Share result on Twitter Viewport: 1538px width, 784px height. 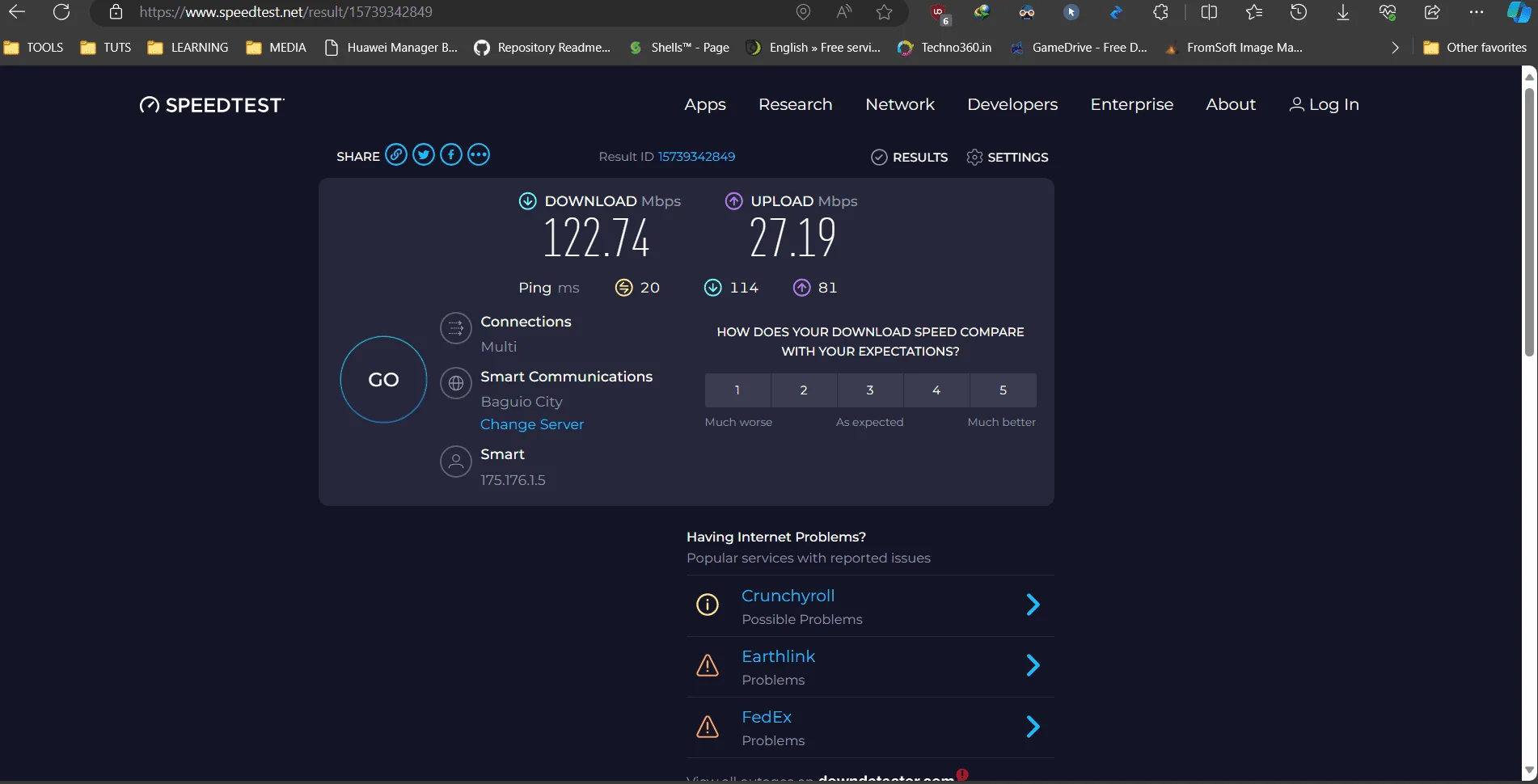424,154
